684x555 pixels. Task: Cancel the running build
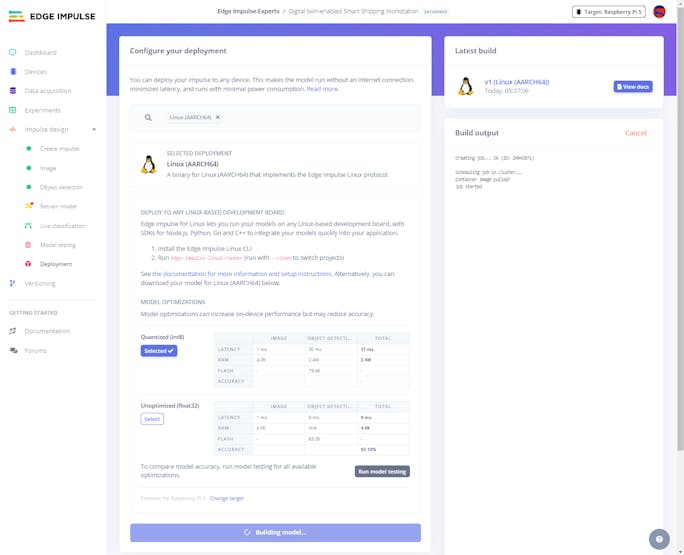[x=636, y=133]
